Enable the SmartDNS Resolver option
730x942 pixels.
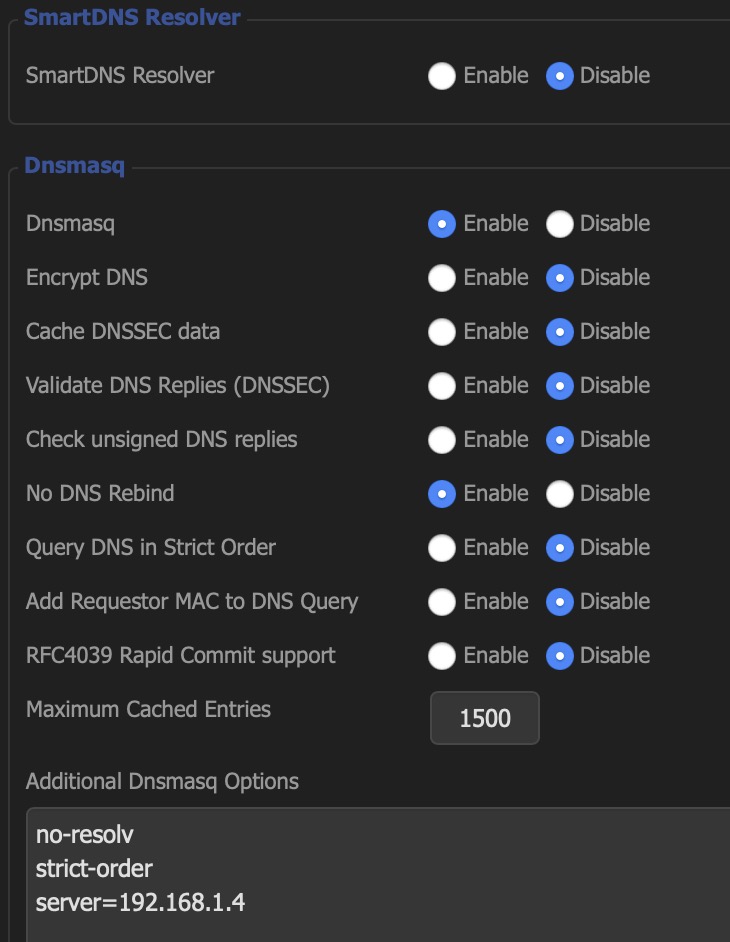(442, 76)
